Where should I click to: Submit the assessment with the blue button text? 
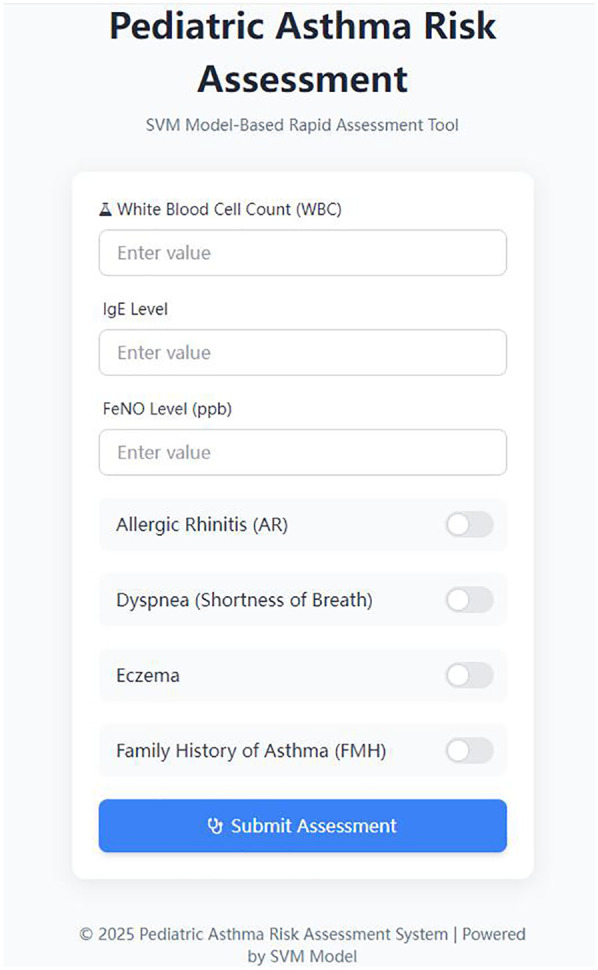(x=314, y=826)
